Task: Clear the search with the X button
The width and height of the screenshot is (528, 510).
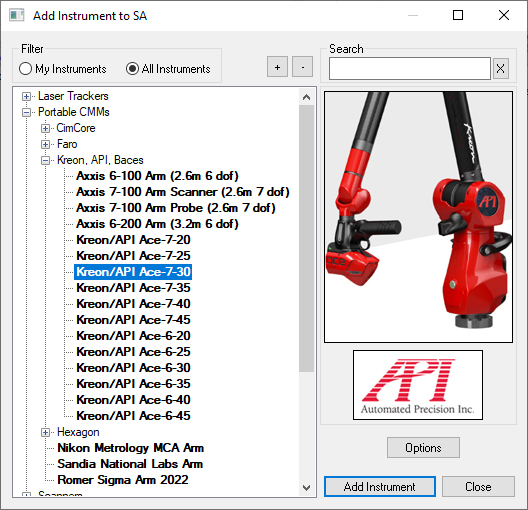Action: click(500, 69)
